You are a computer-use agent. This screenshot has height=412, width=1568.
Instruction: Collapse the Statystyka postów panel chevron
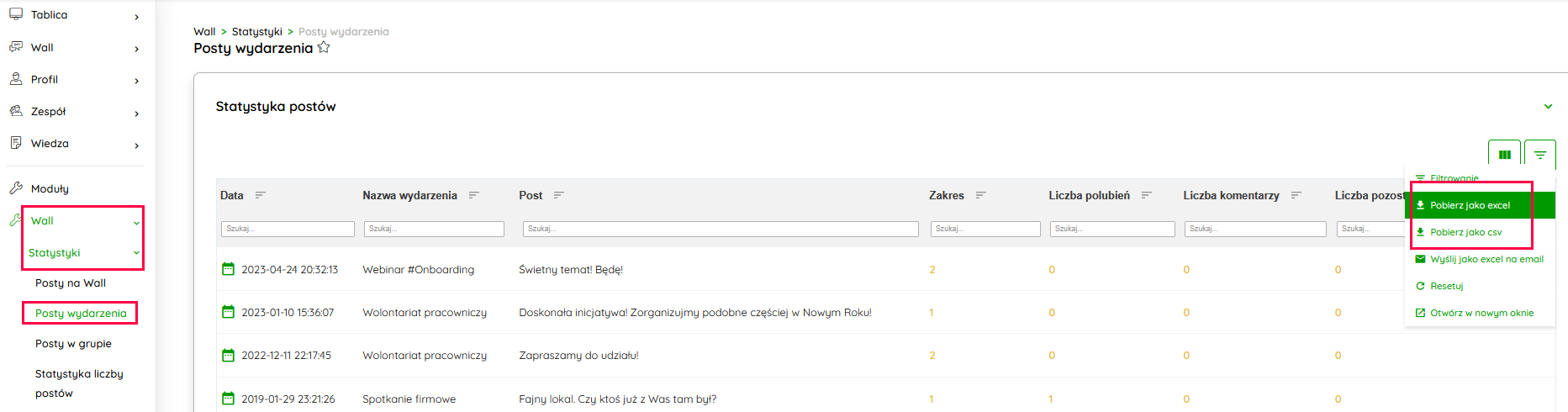(x=1548, y=107)
